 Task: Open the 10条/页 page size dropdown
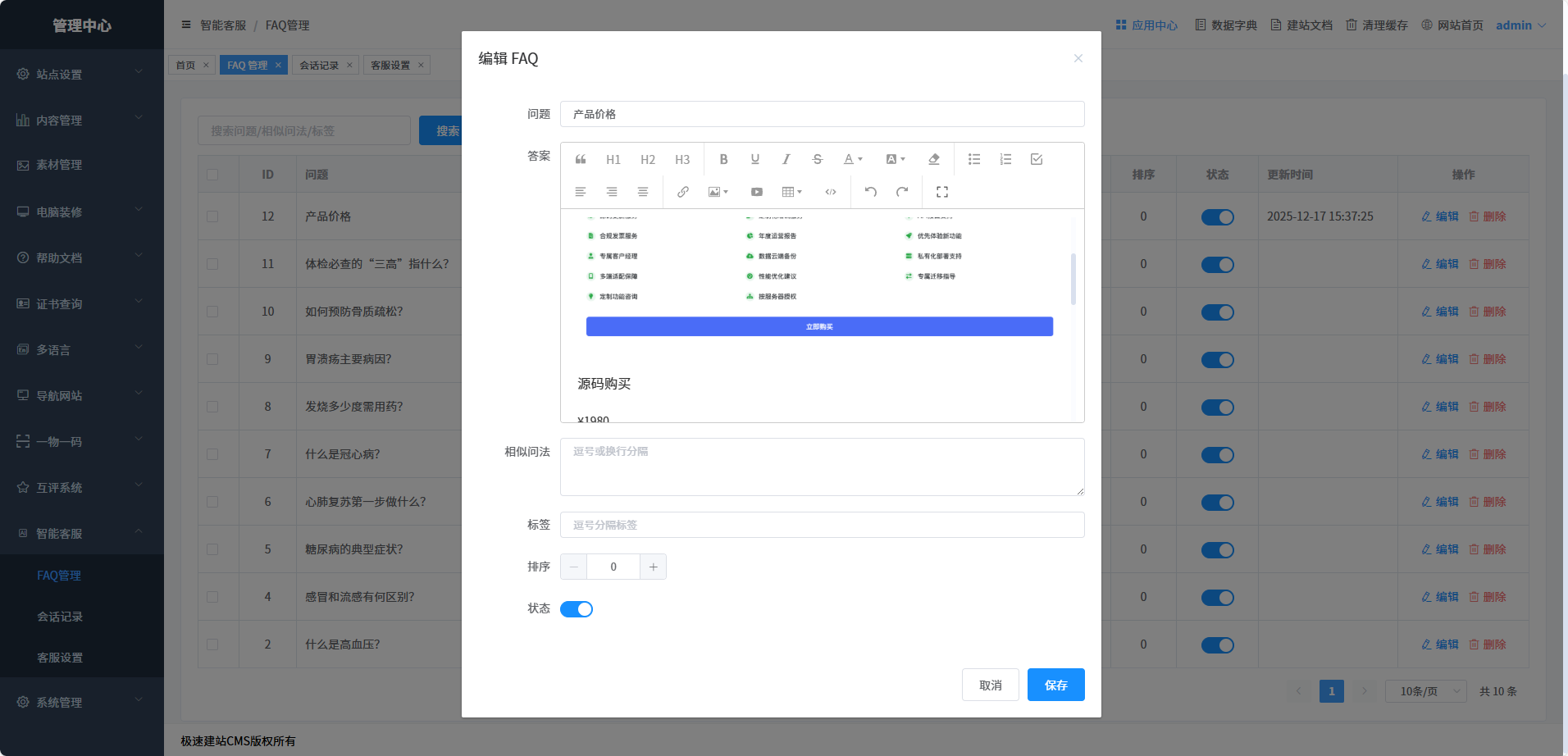click(x=1425, y=691)
